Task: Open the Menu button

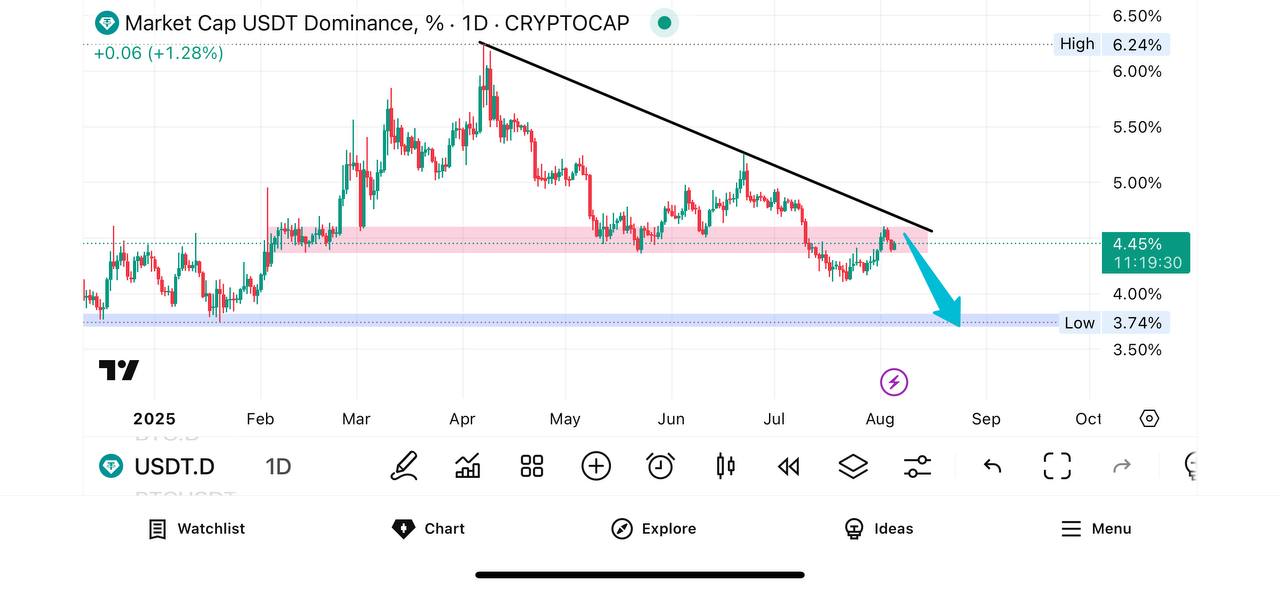Action: tap(1096, 529)
